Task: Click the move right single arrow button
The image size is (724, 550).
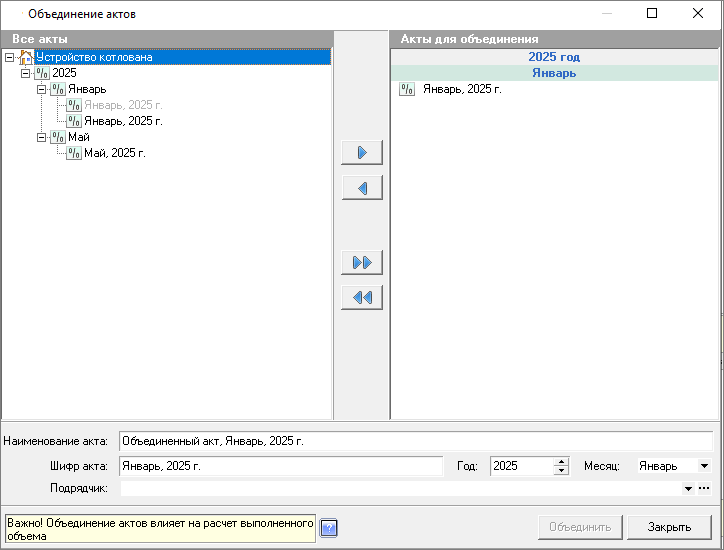Action: (362, 153)
